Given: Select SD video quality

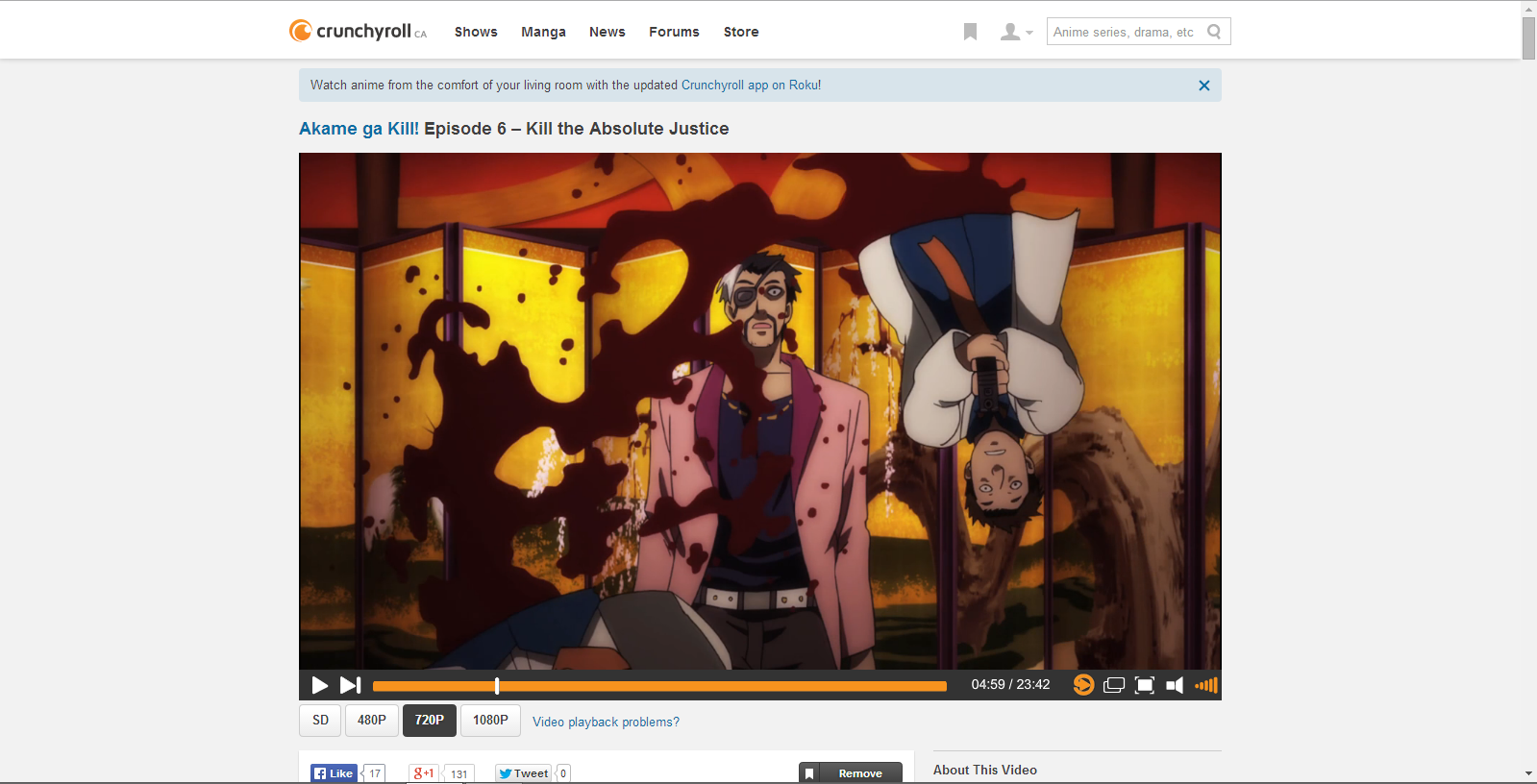Looking at the screenshot, I should [x=320, y=721].
